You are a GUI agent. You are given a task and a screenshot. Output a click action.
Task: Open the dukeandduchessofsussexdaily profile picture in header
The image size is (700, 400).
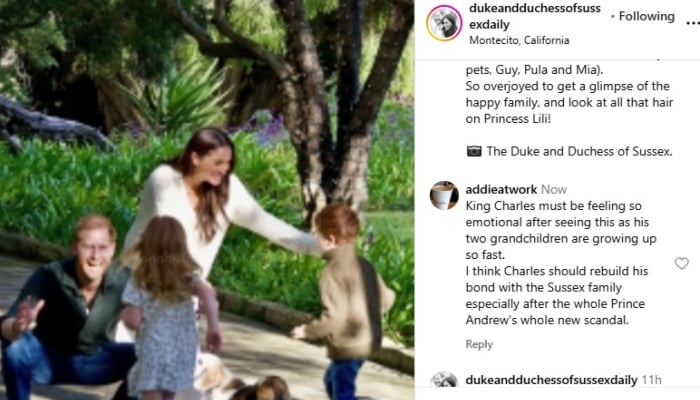pyautogui.click(x=444, y=23)
